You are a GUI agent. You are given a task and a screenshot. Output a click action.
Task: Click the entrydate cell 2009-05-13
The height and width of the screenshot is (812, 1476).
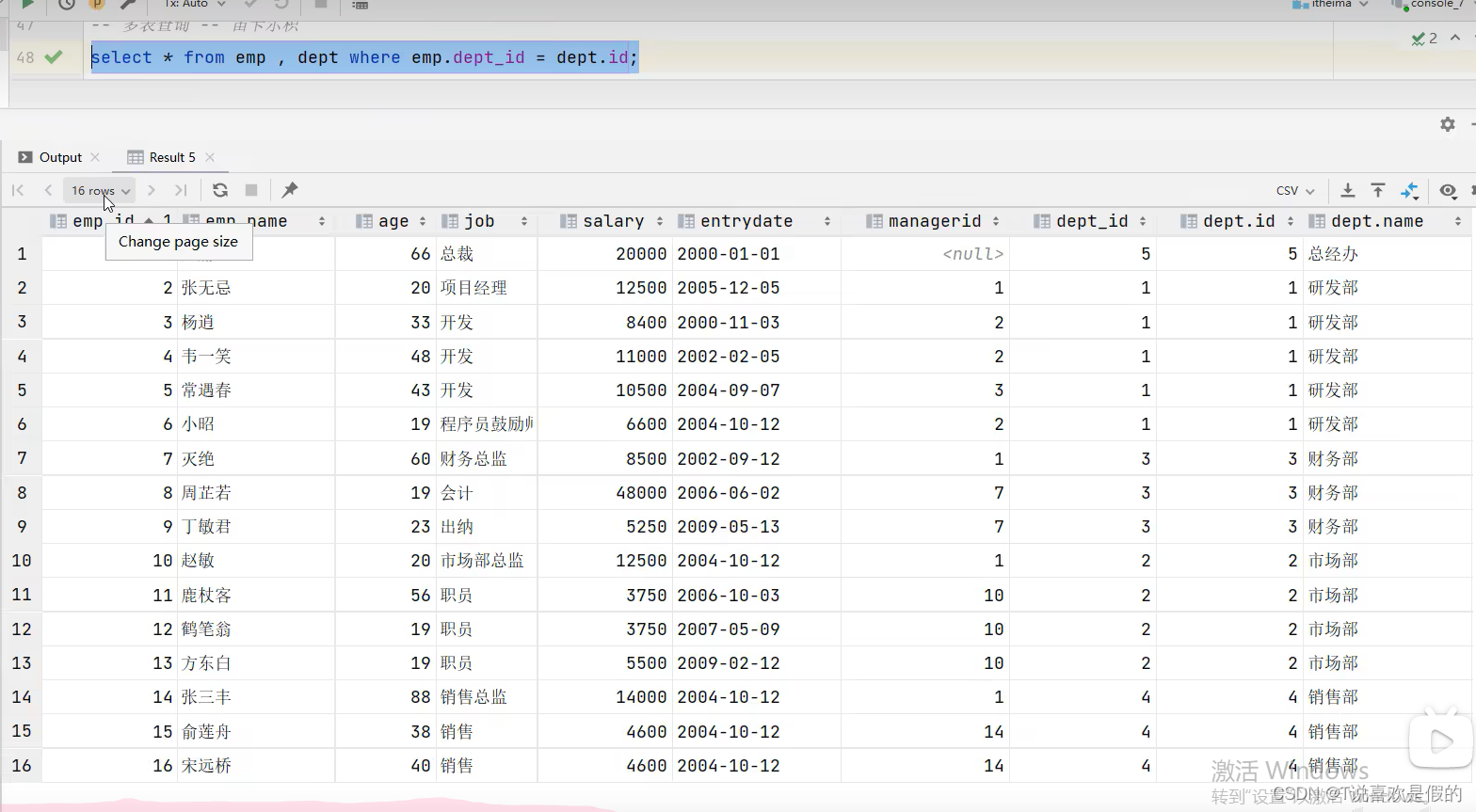coord(757,527)
